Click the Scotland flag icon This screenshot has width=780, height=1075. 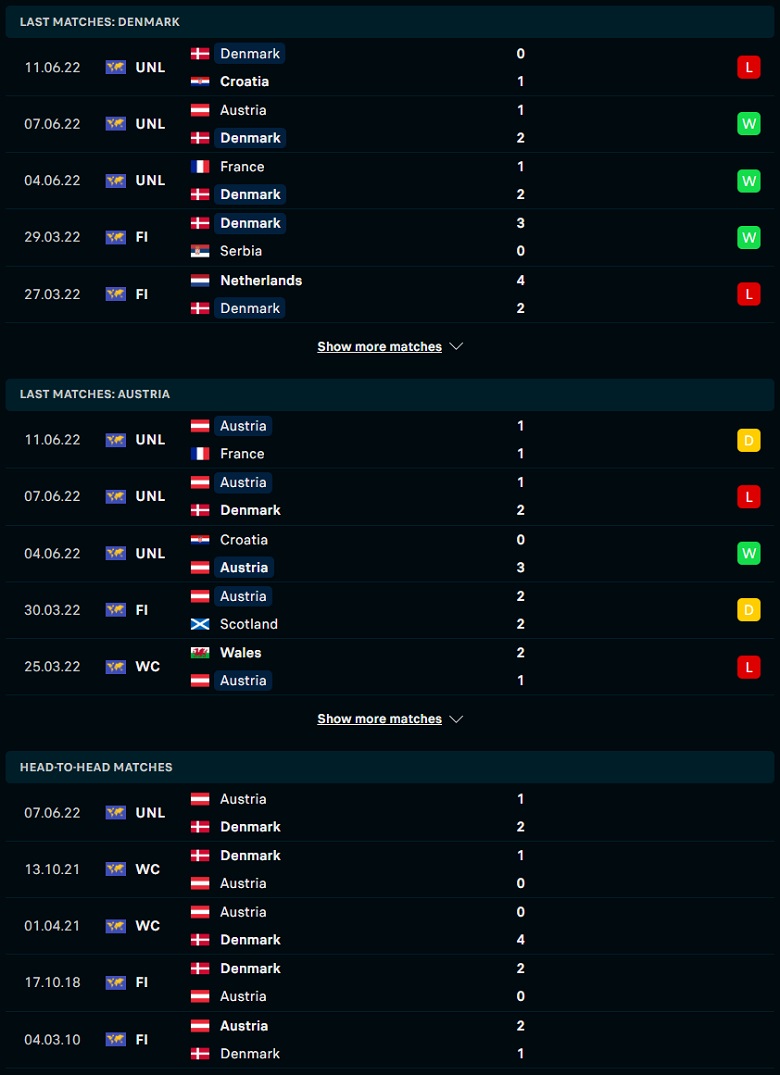[x=199, y=624]
